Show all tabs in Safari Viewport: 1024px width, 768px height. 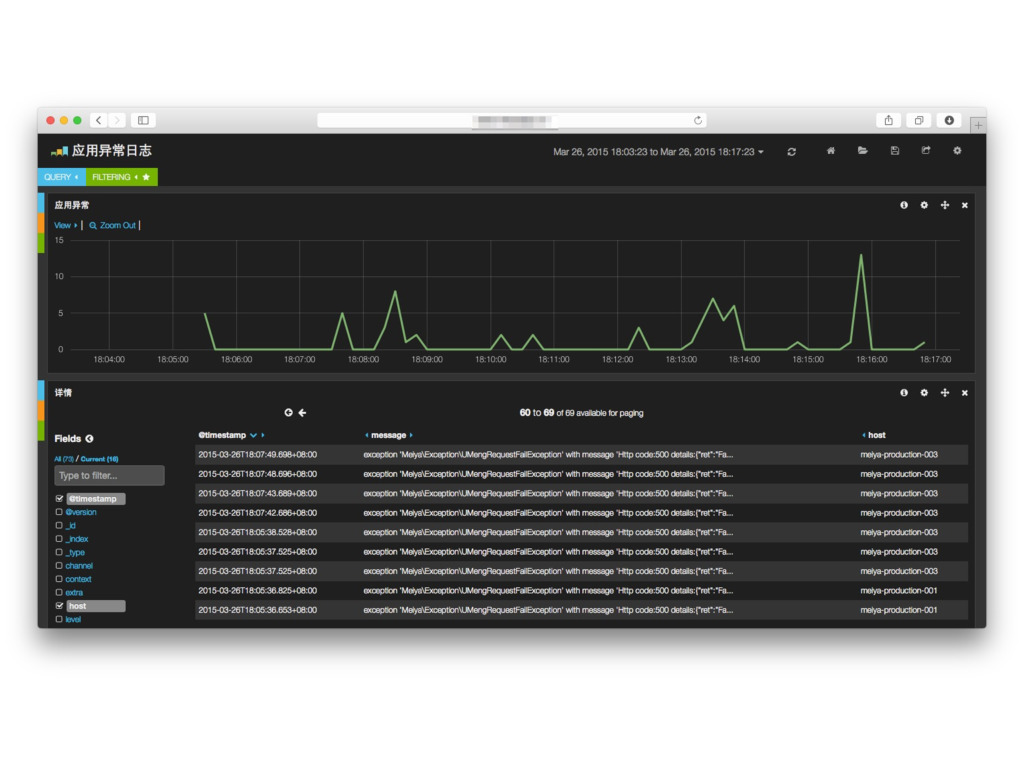coord(918,120)
